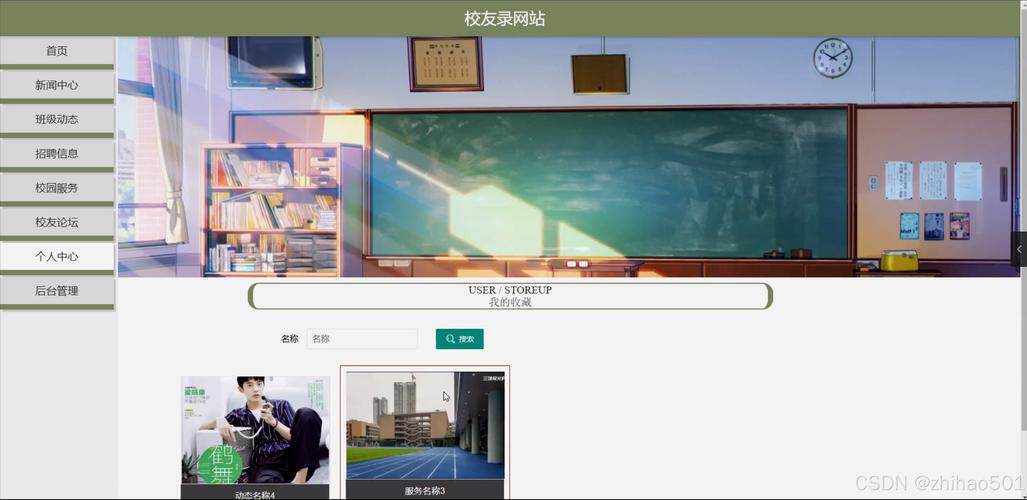This screenshot has height=500, width=1027.
Task: Open the 服务名称3 campus thumbnail
Action: click(425, 426)
